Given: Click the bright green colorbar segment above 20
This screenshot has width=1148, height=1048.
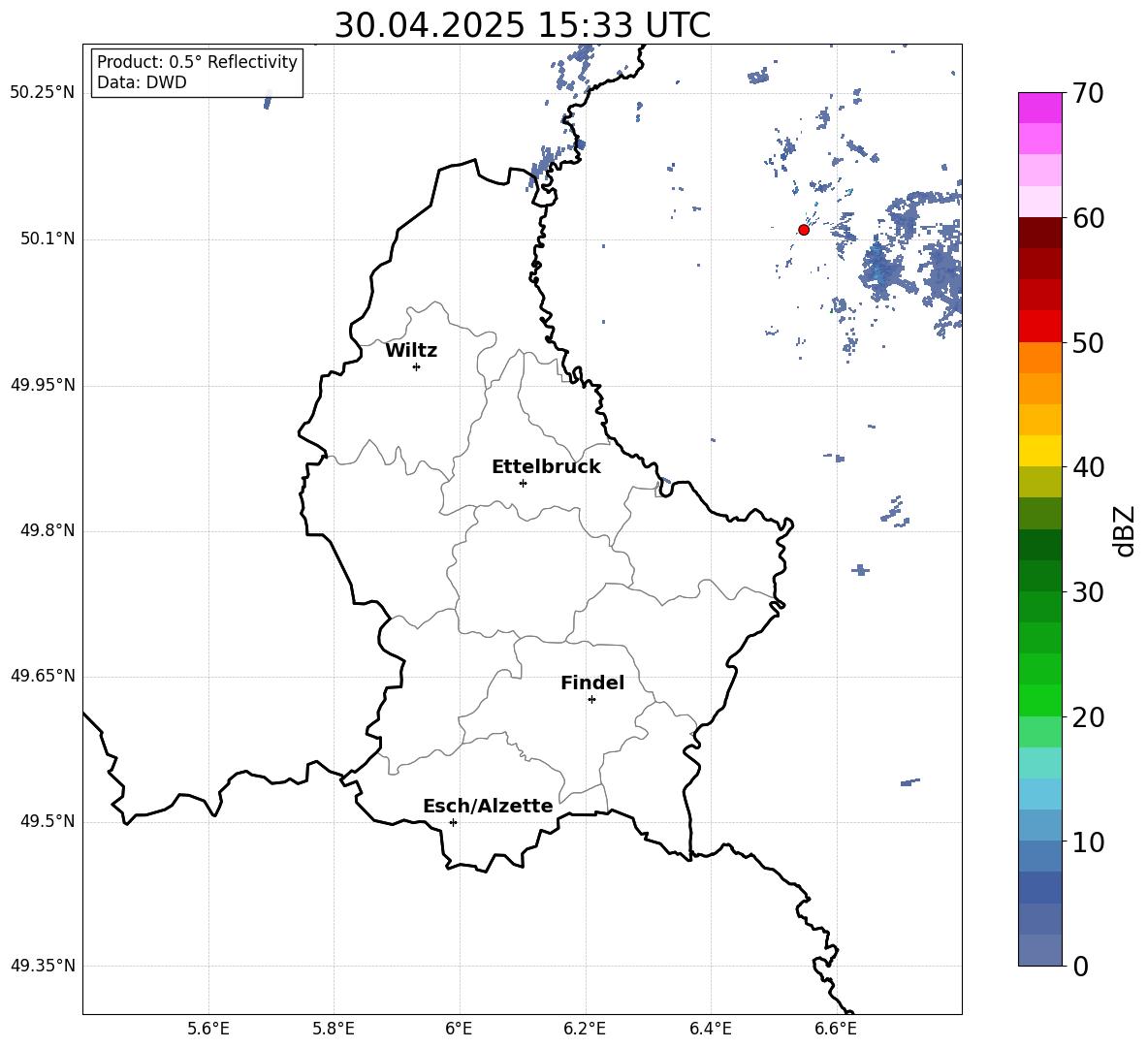Looking at the screenshot, I should 1040,700.
